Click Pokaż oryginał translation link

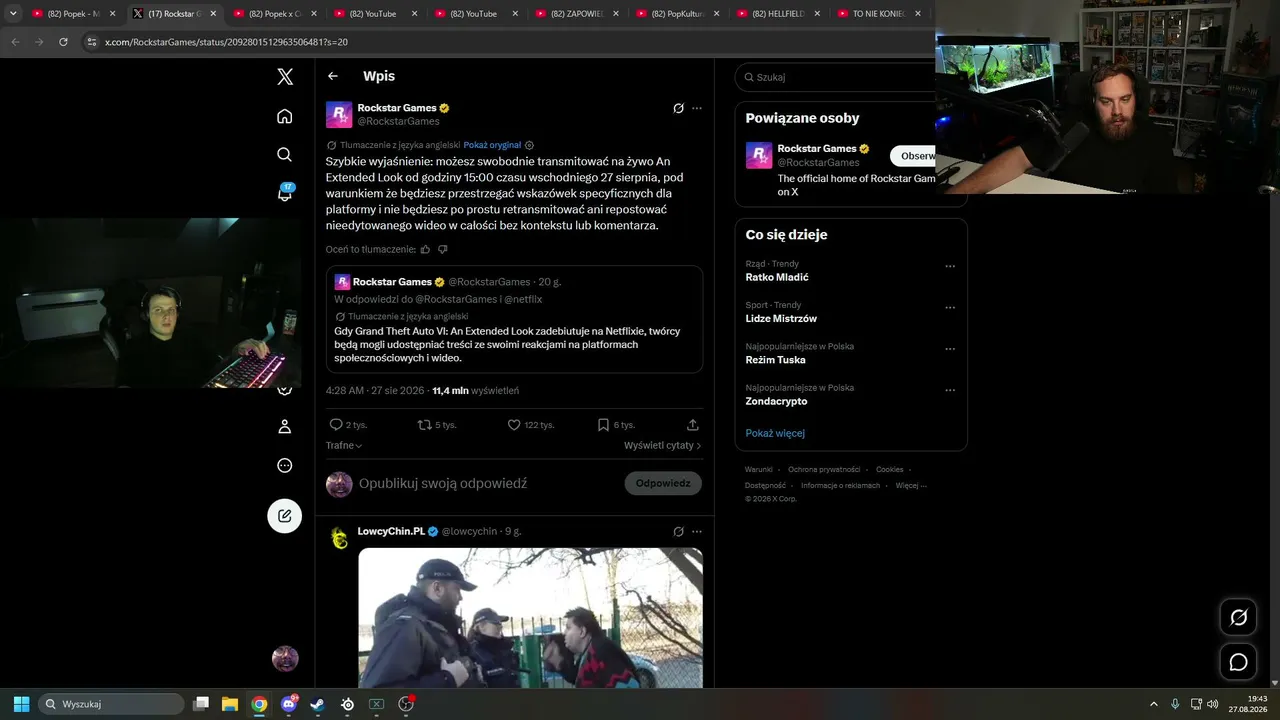point(492,145)
